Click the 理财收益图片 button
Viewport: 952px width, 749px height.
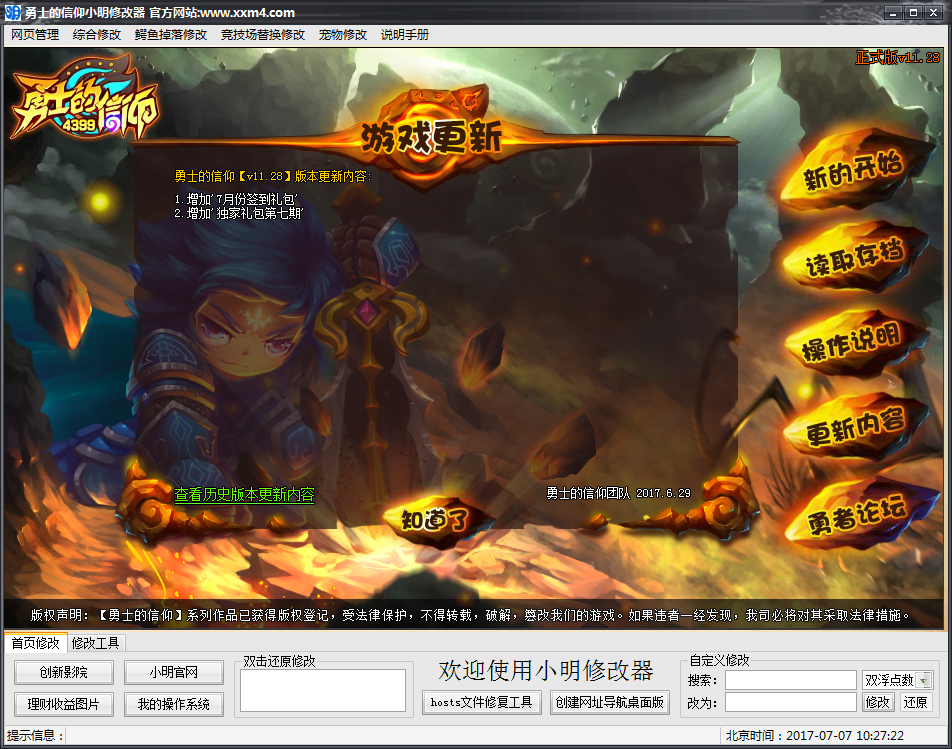[x=64, y=704]
